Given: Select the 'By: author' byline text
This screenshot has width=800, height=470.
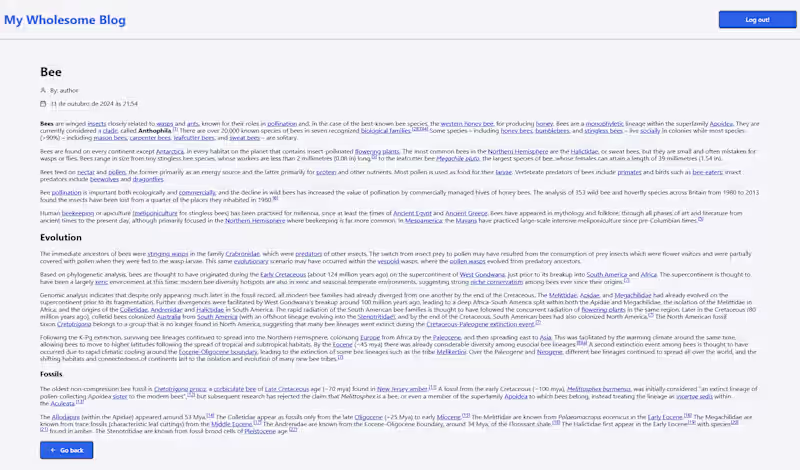Looking at the screenshot, I should (x=64, y=90).
